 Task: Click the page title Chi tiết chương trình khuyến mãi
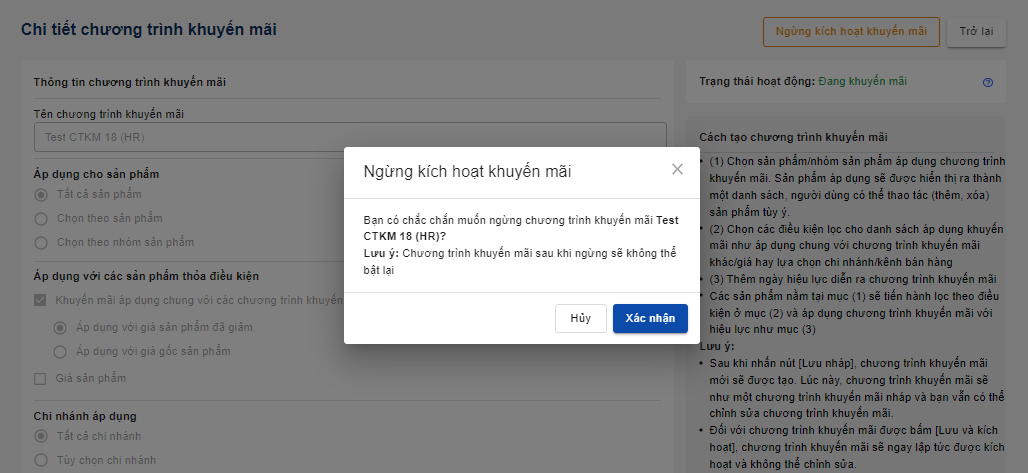tap(149, 29)
